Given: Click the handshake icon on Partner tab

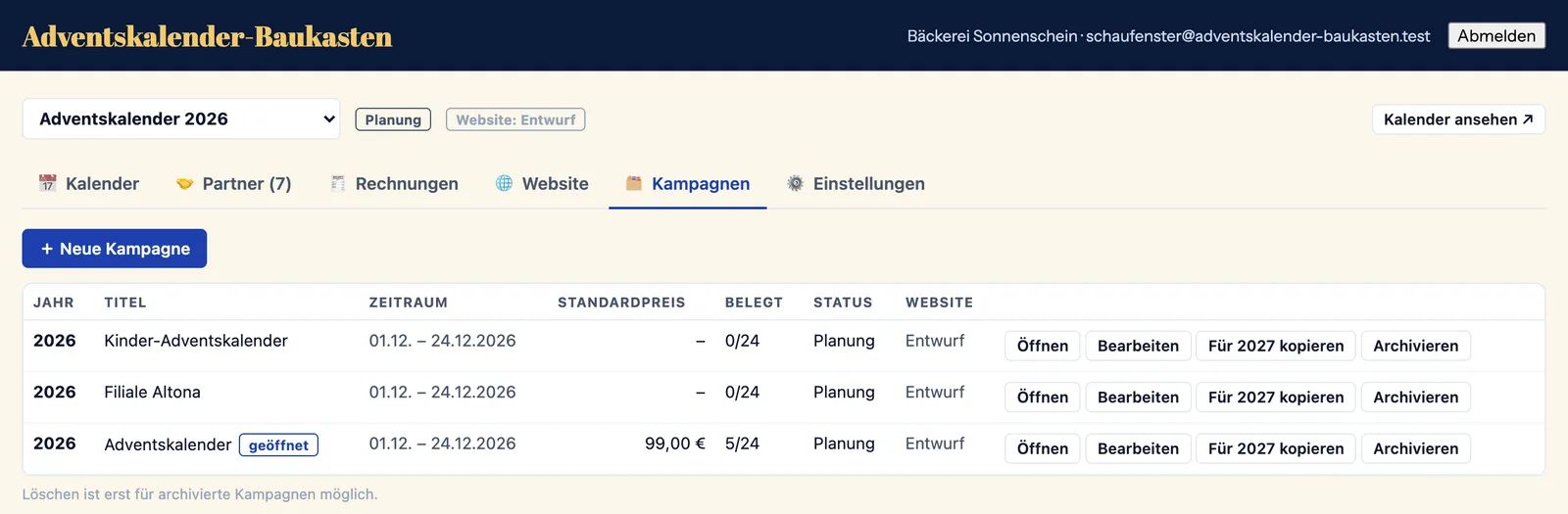Looking at the screenshot, I should [x=184, y=183].
